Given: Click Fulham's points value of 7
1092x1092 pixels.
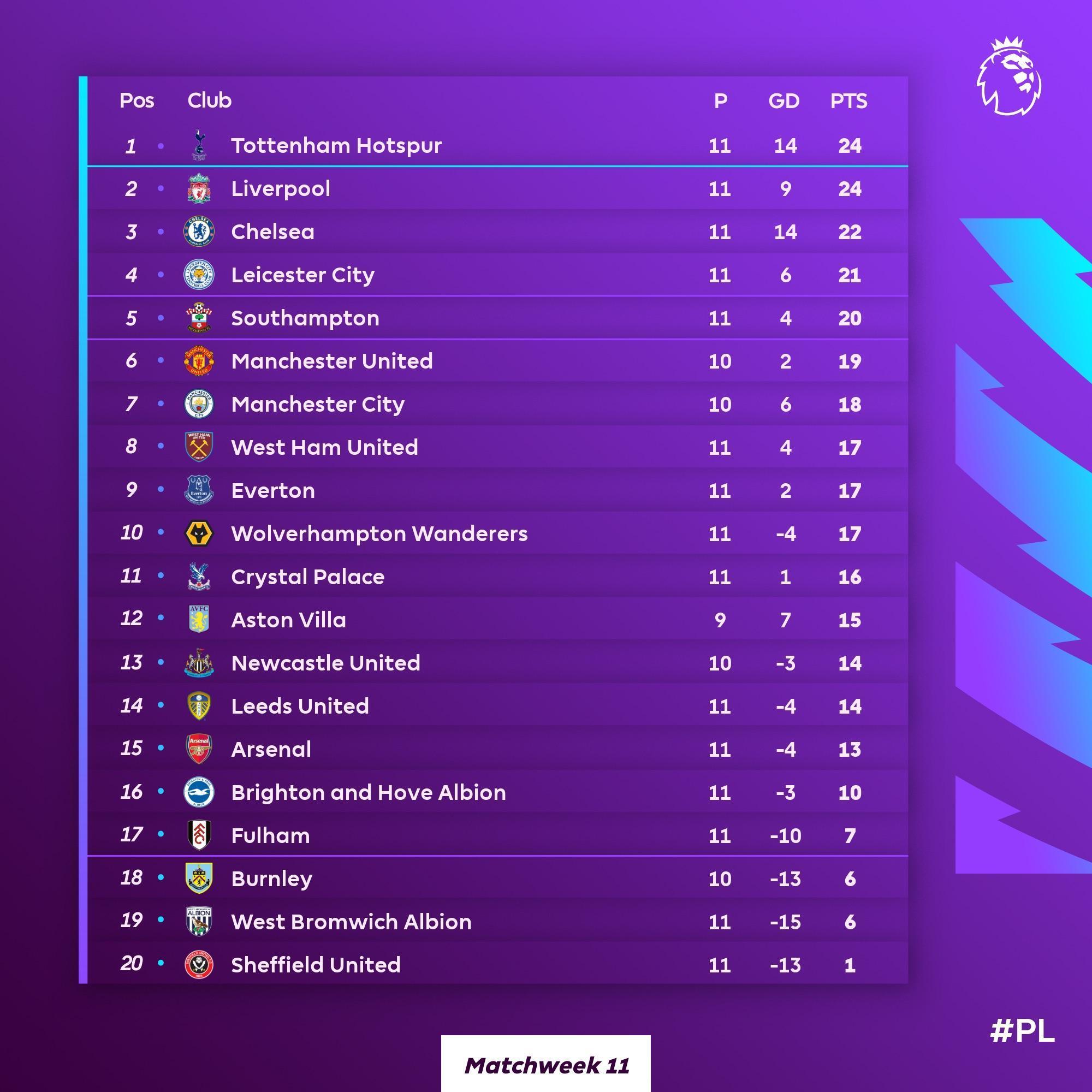Looking at the screenshot, I should point(850,835).
